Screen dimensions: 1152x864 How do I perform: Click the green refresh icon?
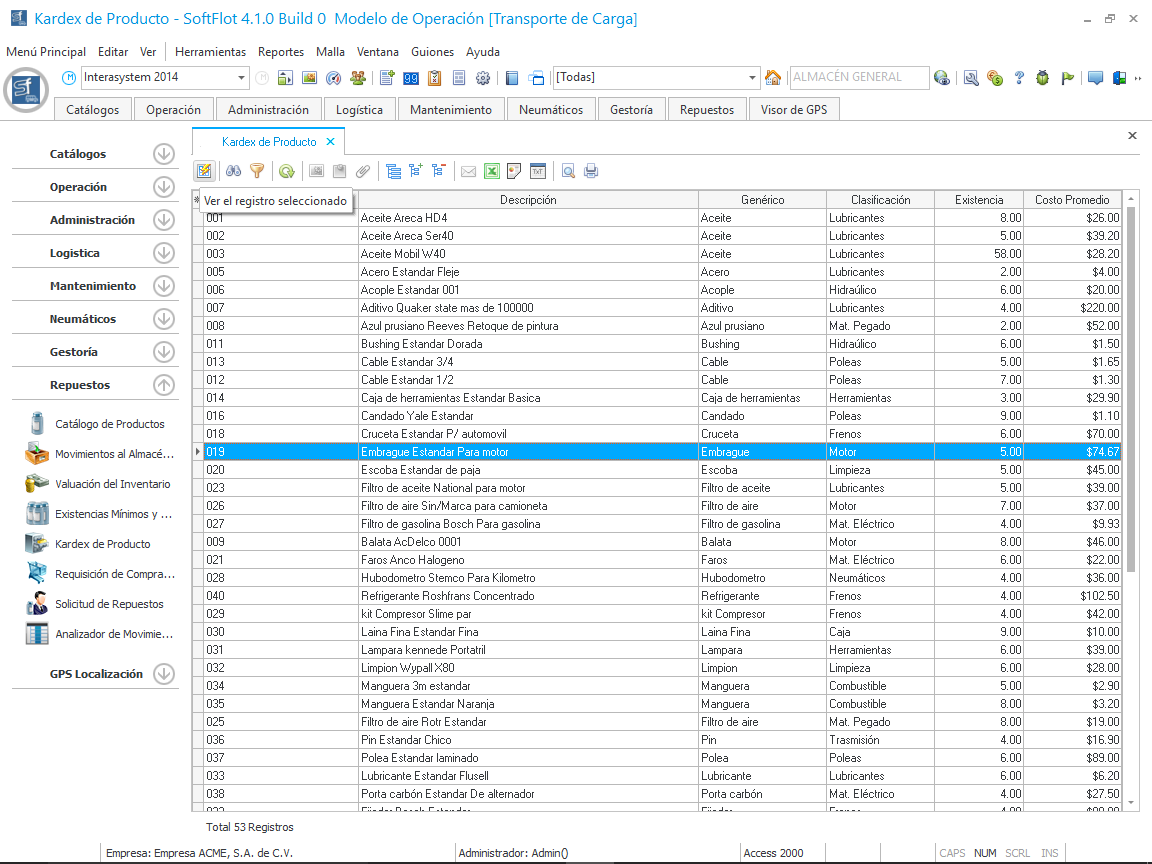[286, 171]
